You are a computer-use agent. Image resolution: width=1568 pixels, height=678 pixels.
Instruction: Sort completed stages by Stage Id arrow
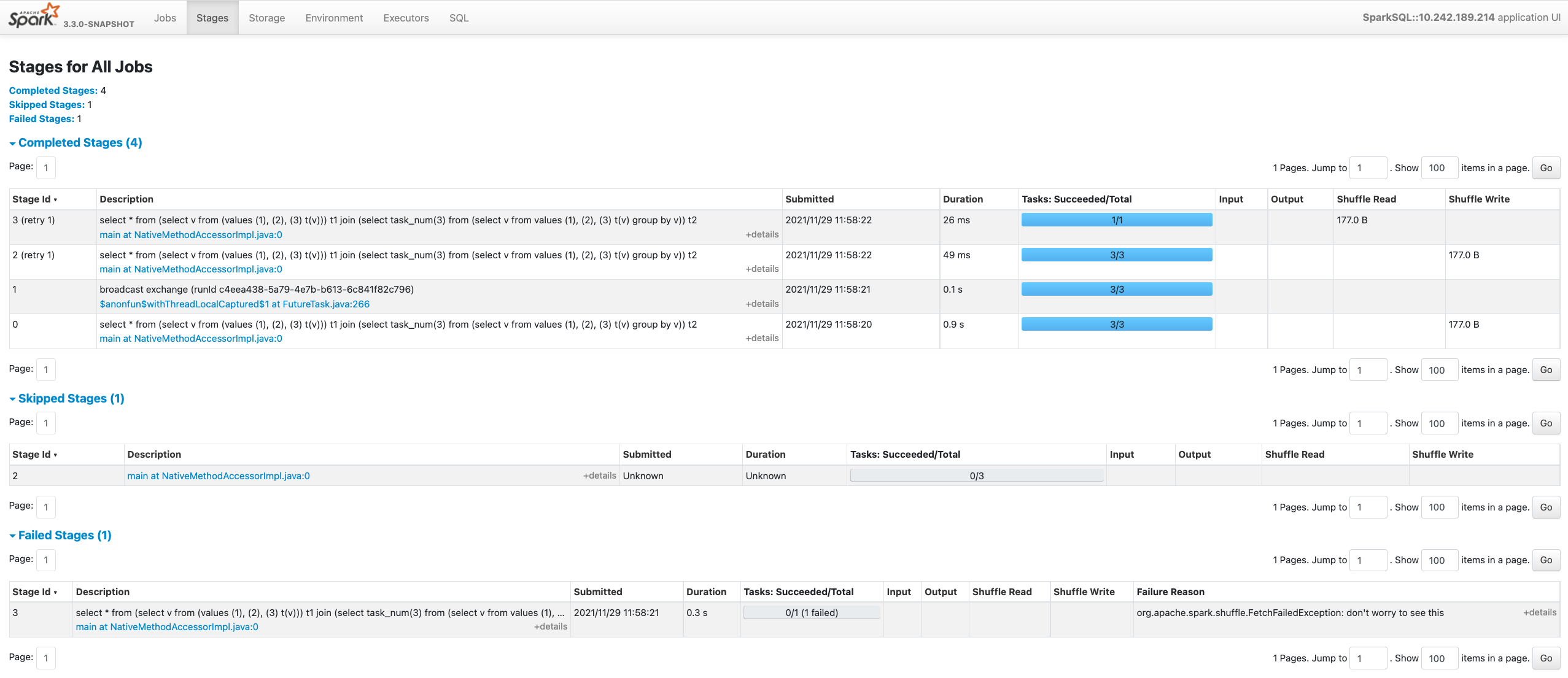(x=55, y=199)
